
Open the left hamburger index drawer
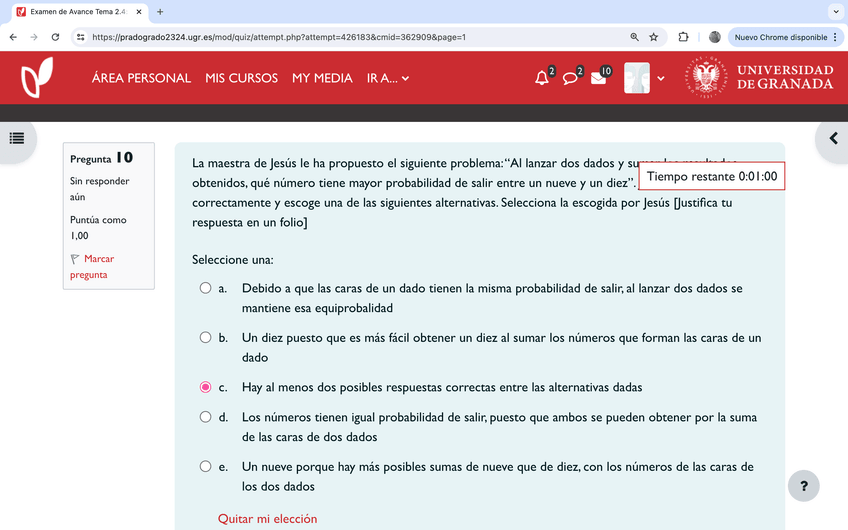pyautogui.click(x=17, y=138)
